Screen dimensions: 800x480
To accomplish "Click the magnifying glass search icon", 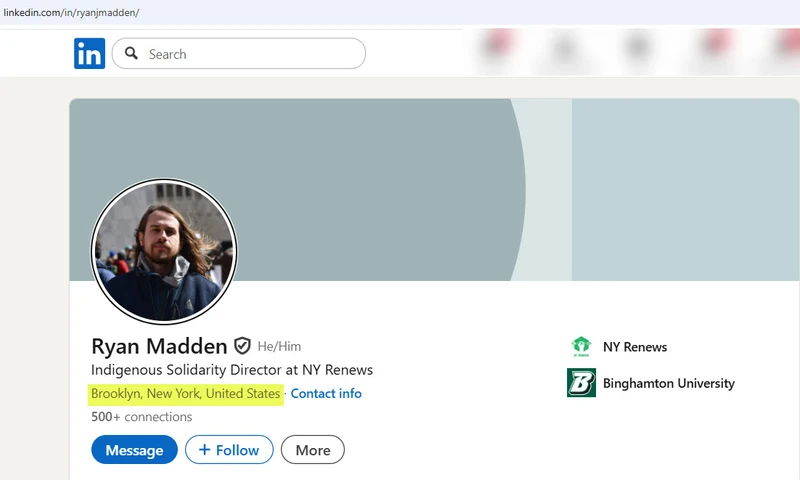I will coord(131,54).
